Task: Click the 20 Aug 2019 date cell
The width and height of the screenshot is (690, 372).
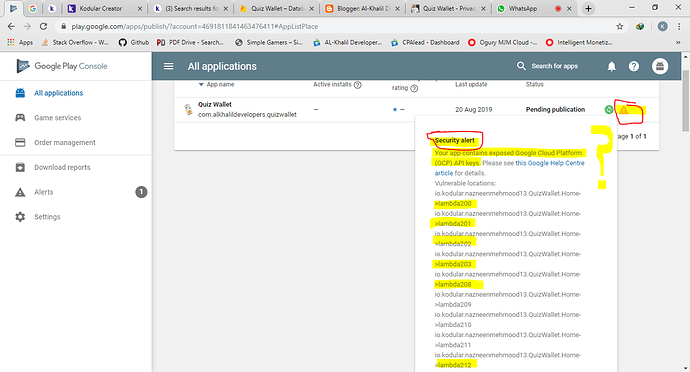Action: click(x=473, y=110)
